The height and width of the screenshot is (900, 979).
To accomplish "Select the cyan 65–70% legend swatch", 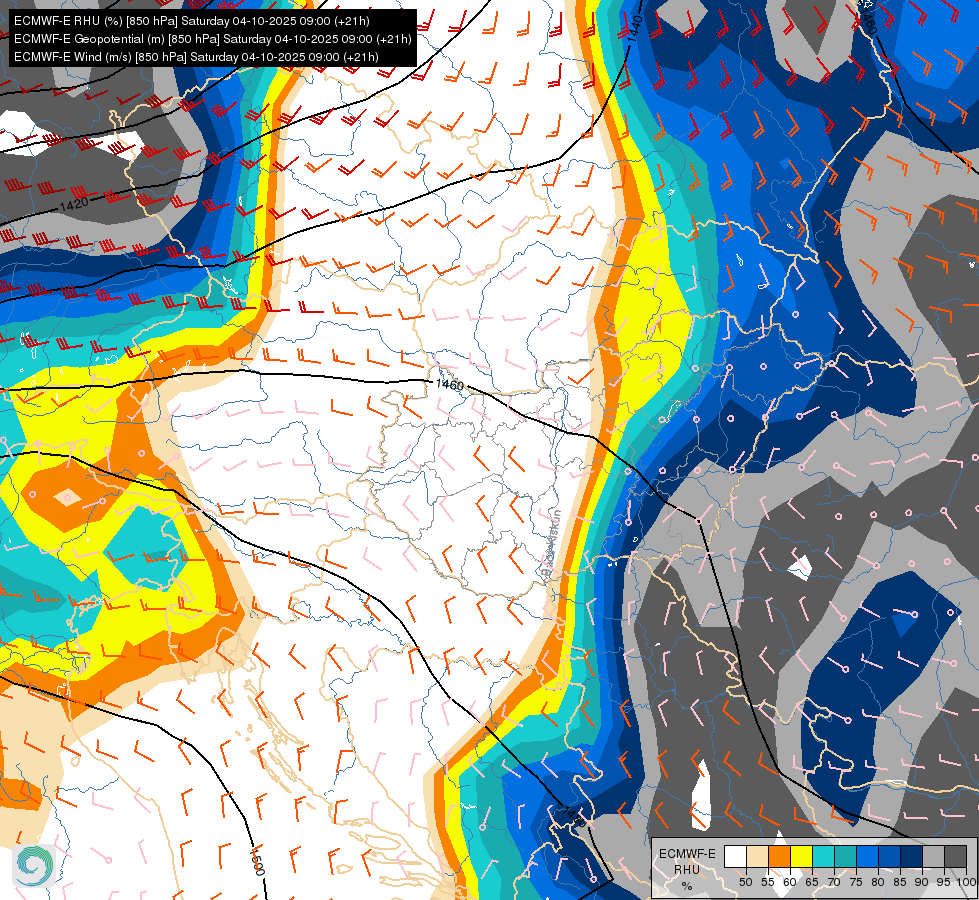I will point(824,856).
